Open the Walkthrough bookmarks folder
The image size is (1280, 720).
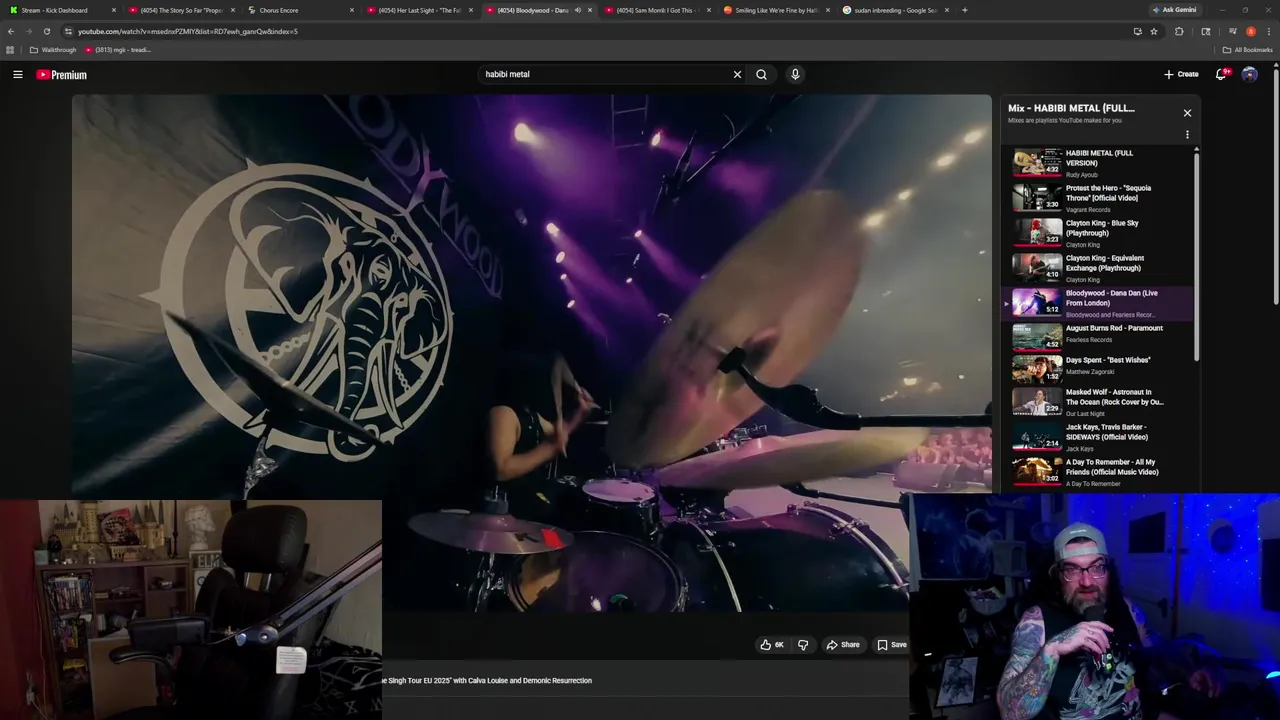point(53,50)
